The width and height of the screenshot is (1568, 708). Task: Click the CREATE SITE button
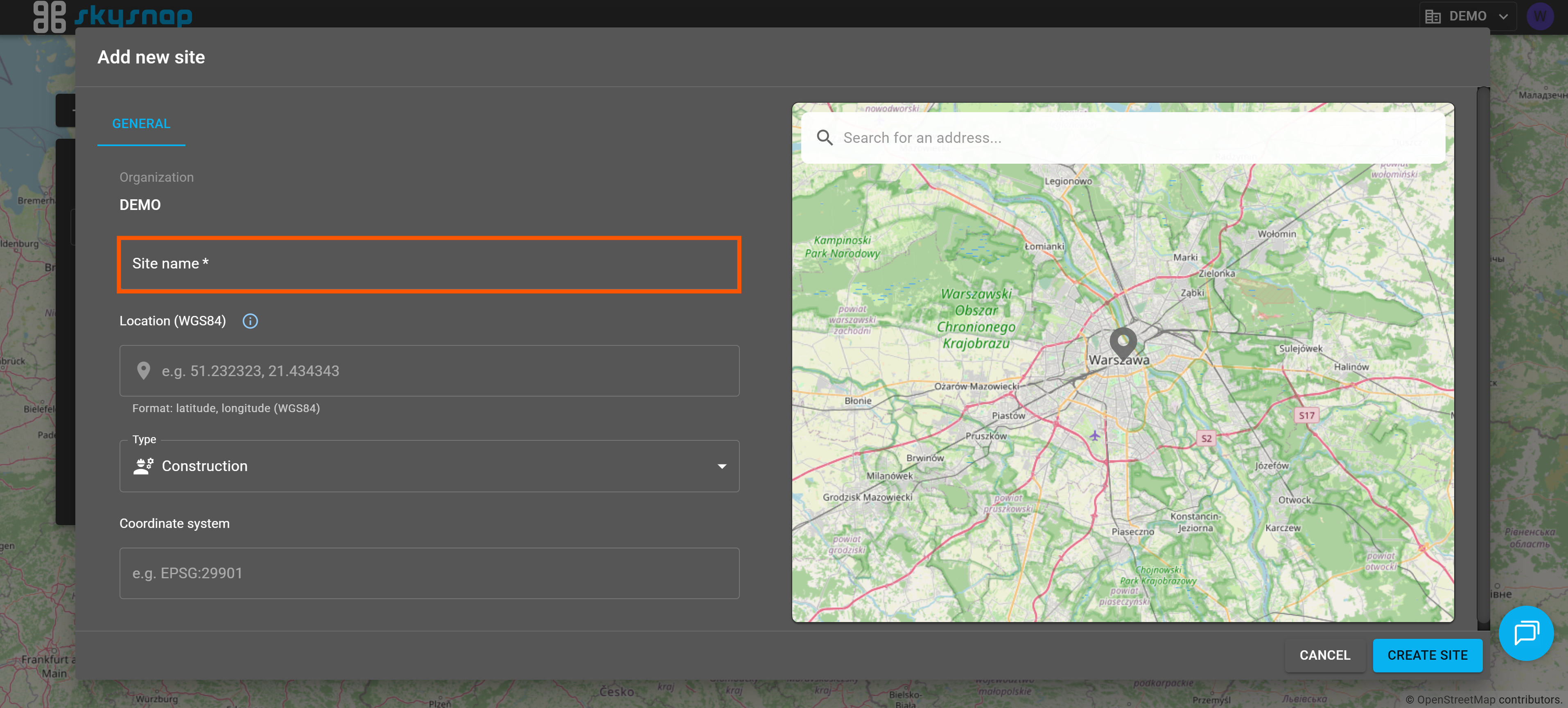pos(1428,655)
